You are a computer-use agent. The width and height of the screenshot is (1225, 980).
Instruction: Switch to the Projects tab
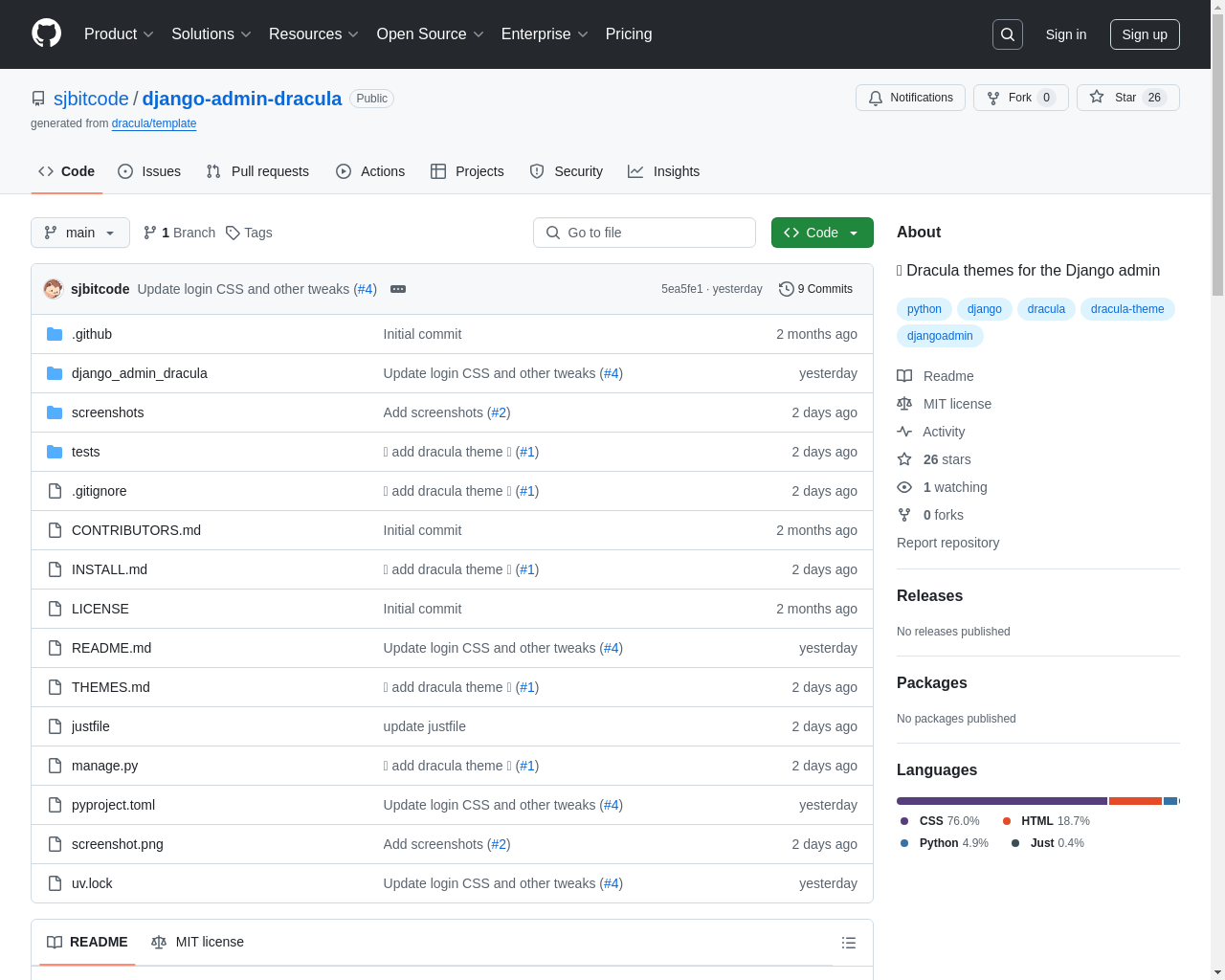(x=467, y=171)
